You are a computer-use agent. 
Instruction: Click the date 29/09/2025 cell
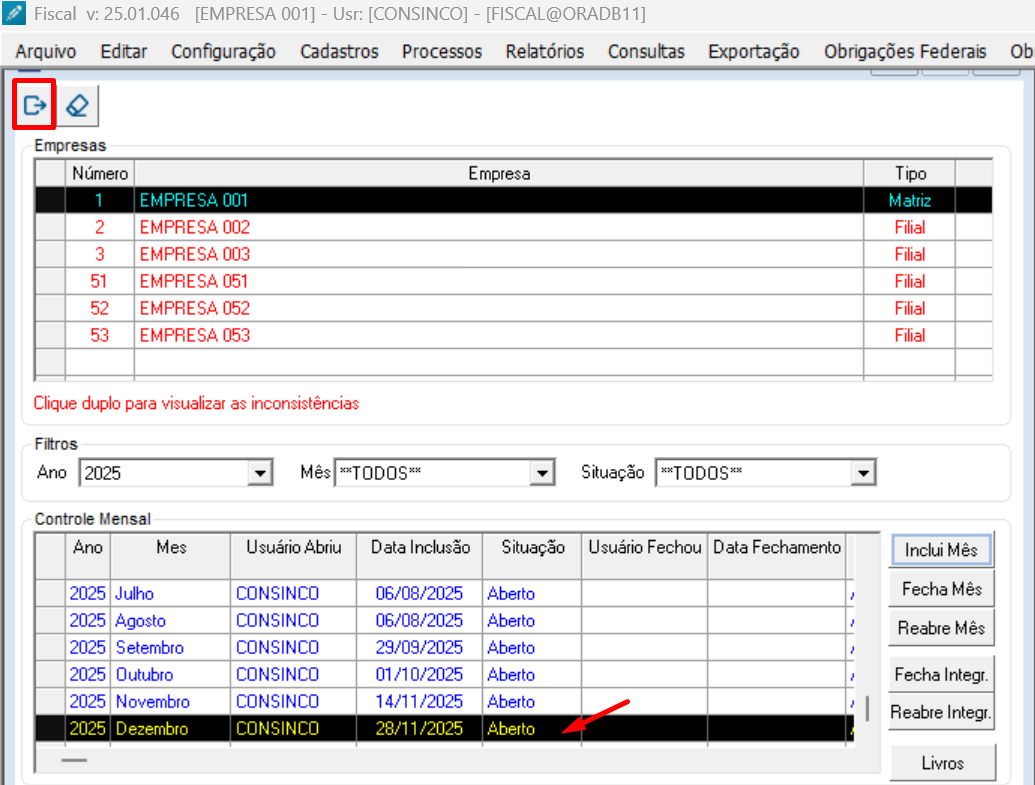pos(419,648)
